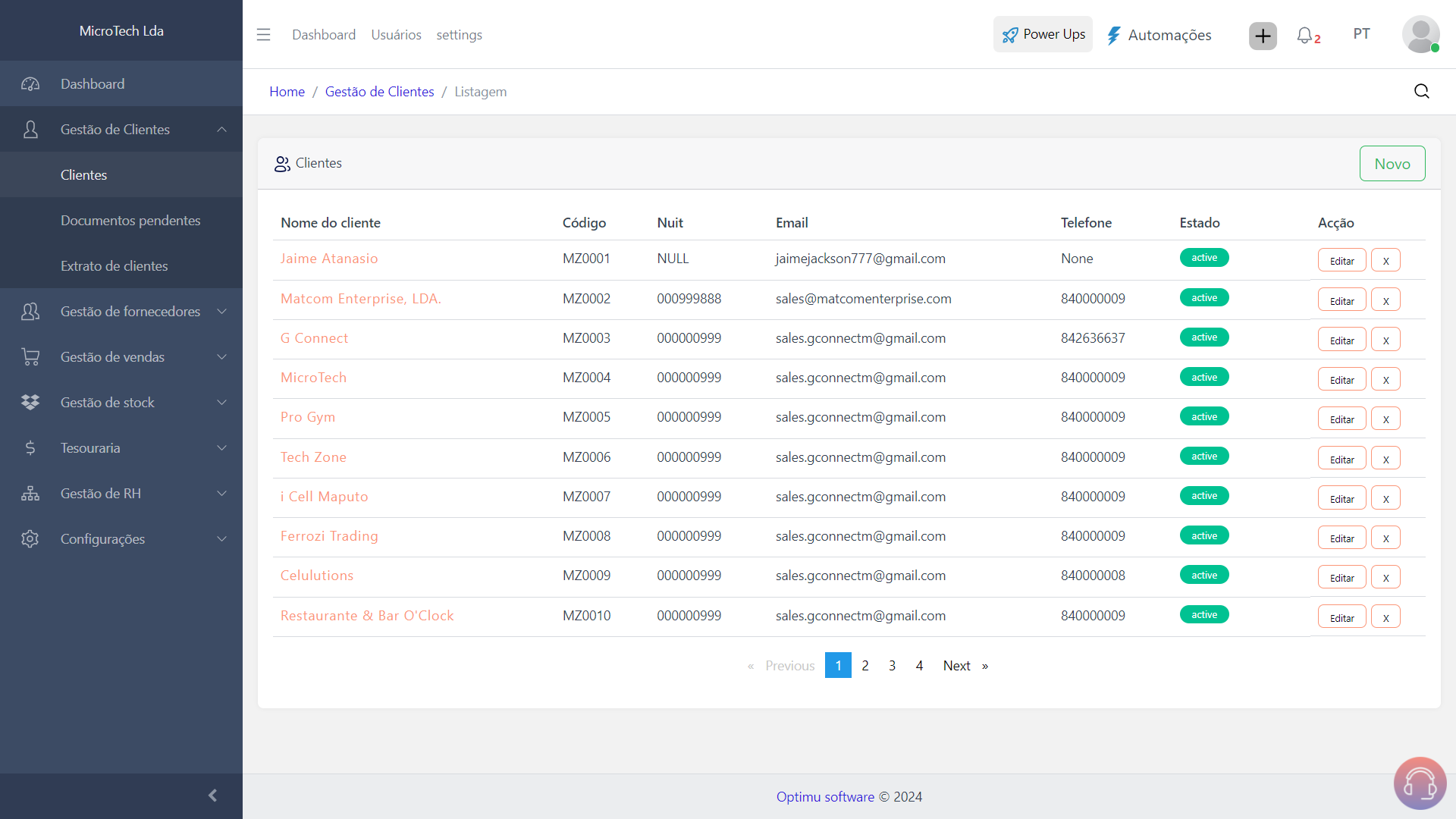
Task: Collapse the Gestão de Clientes section
Action: coord(221,129)
